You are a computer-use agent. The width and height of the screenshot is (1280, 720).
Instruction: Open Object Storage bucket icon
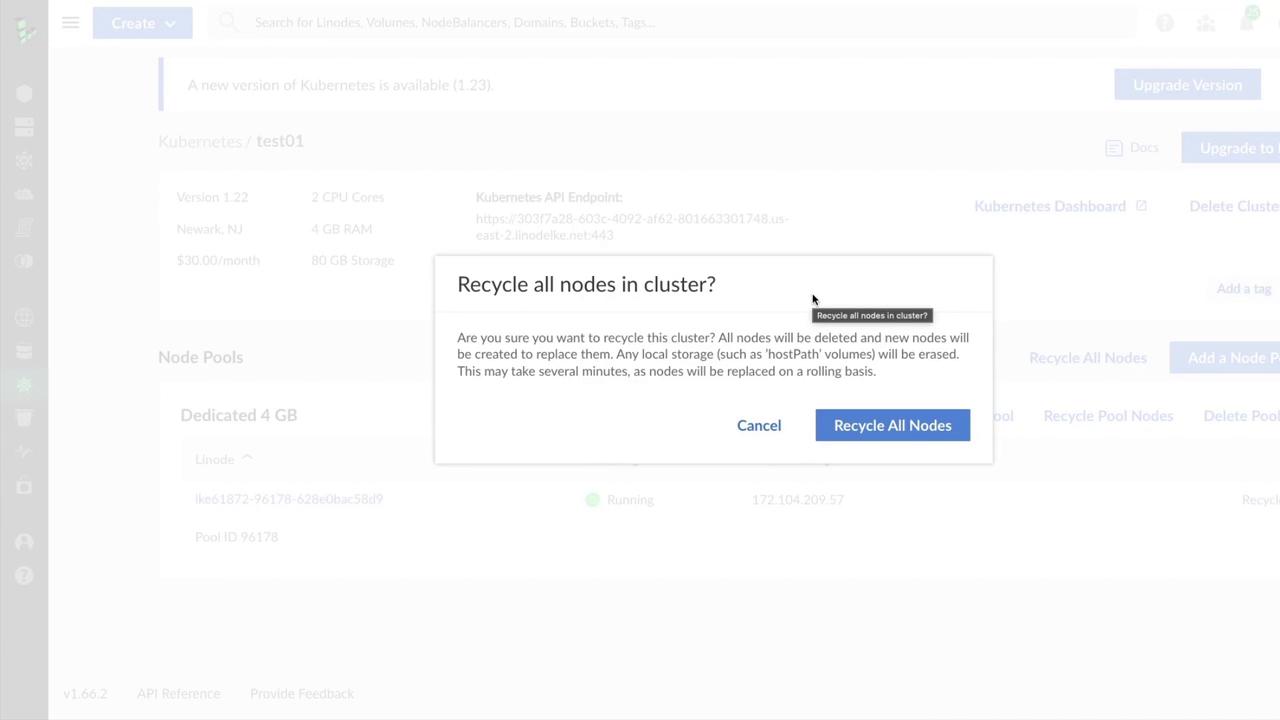point(25,418)
